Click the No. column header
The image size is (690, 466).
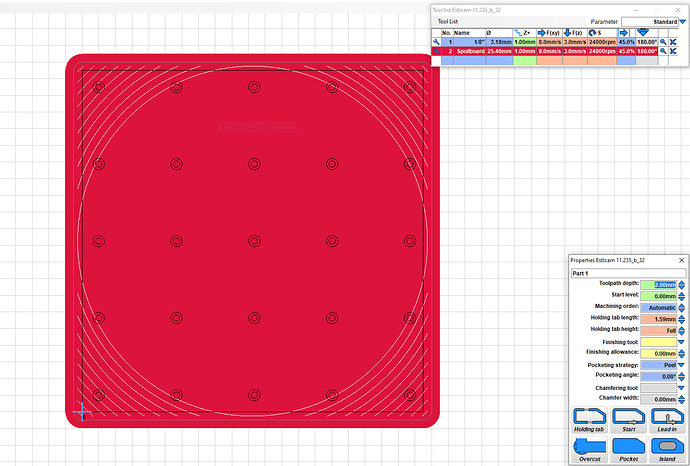tap(447, 33)
